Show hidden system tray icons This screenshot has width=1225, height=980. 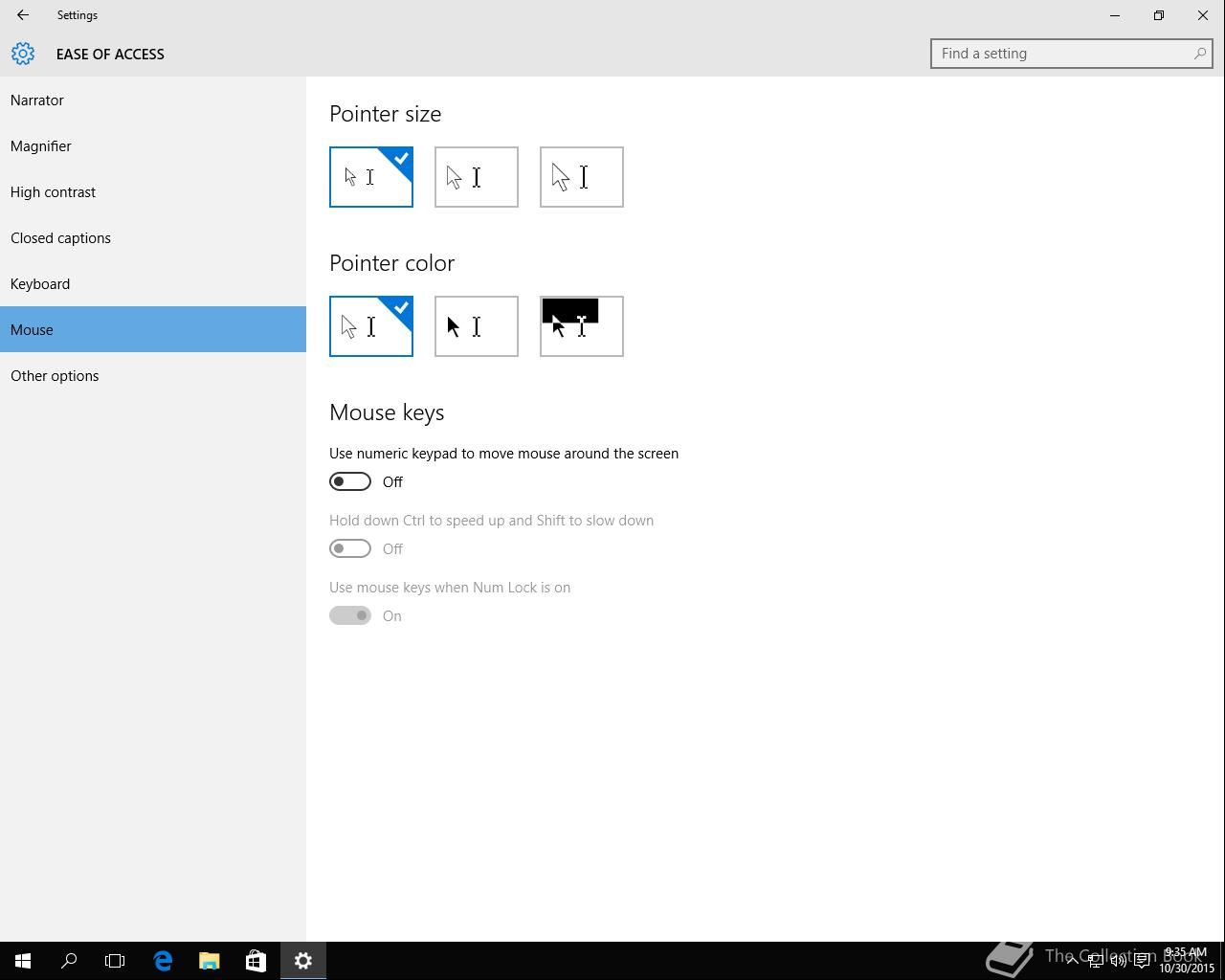tap(1073, 961)
